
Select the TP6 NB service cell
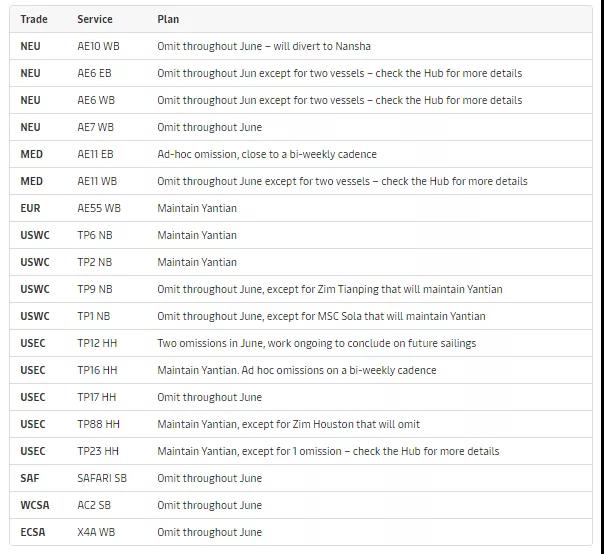coord(95,235)
